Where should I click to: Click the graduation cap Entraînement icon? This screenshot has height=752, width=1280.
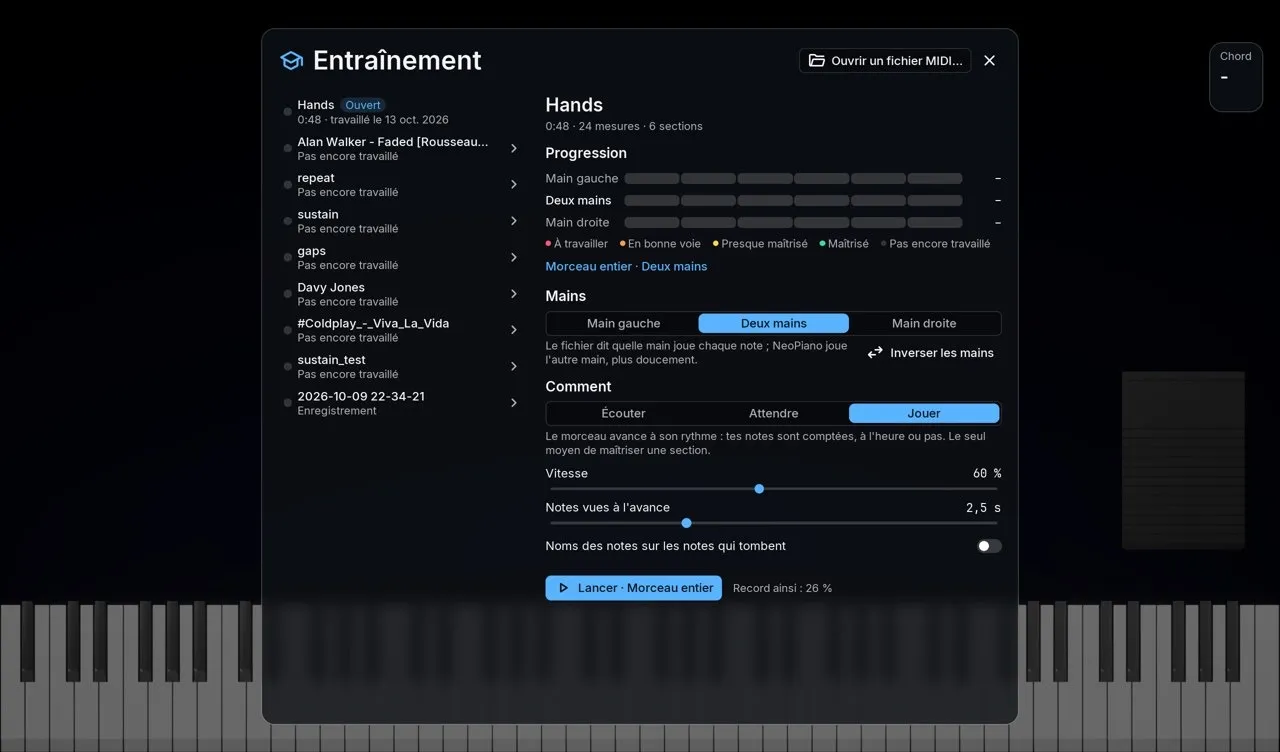pos(291,61)
